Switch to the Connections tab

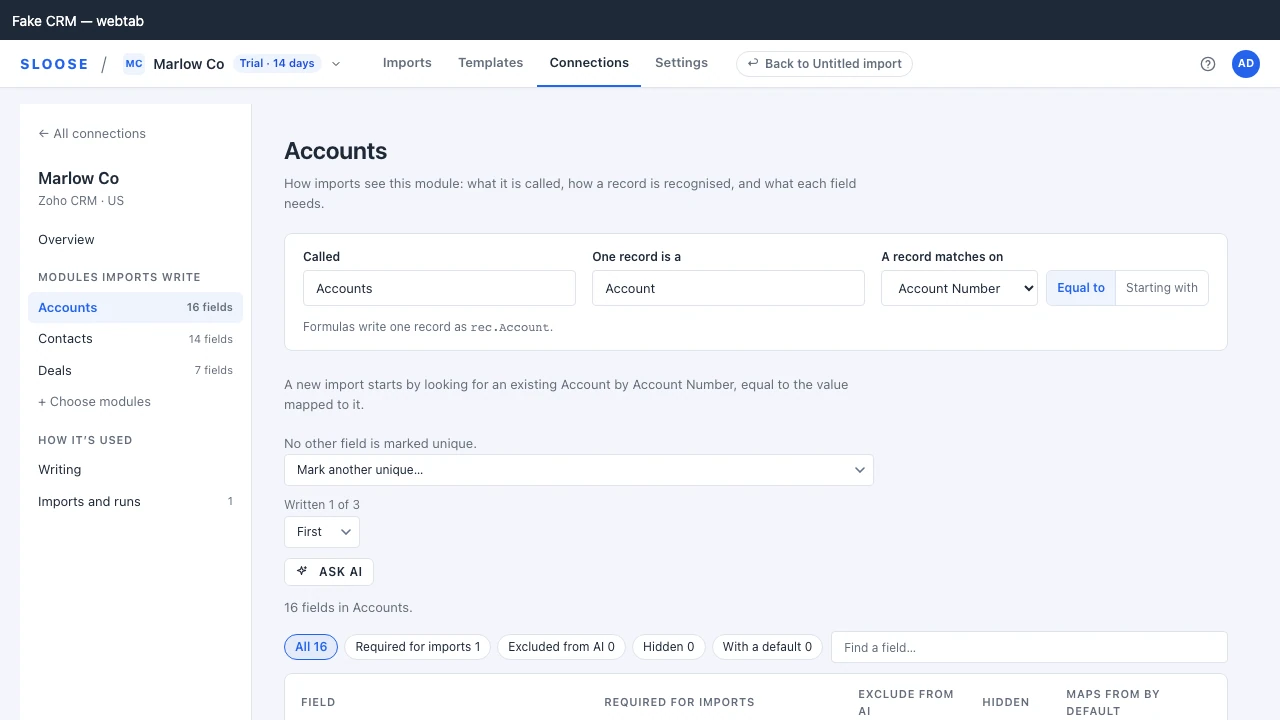click(x=589, y=63)
